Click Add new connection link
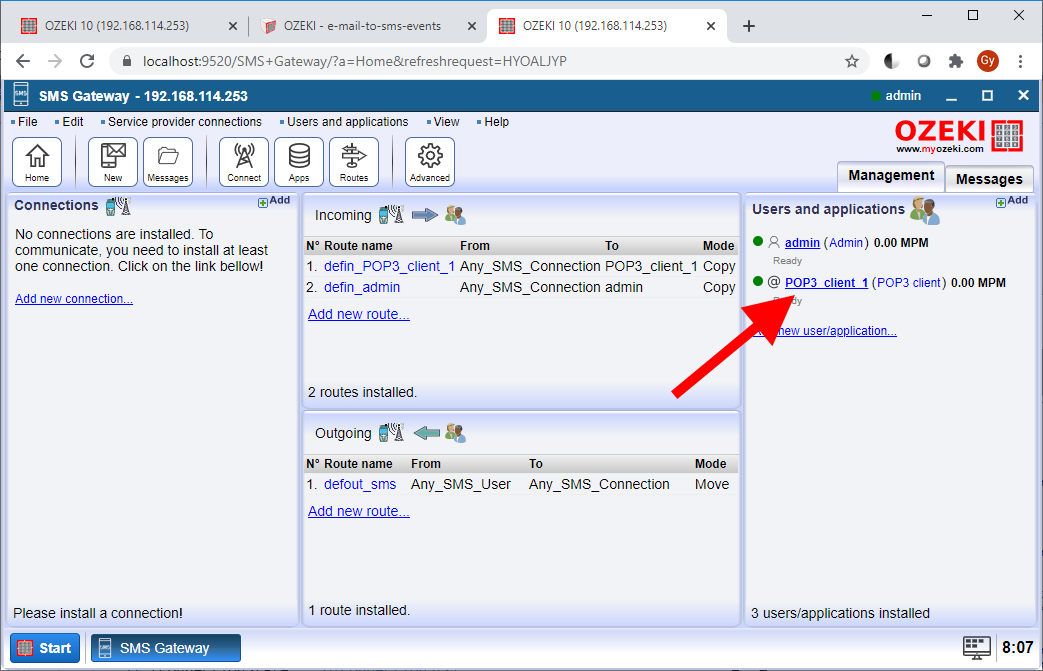This screenshot has height=671, width=1043. (x=74, y=299)
